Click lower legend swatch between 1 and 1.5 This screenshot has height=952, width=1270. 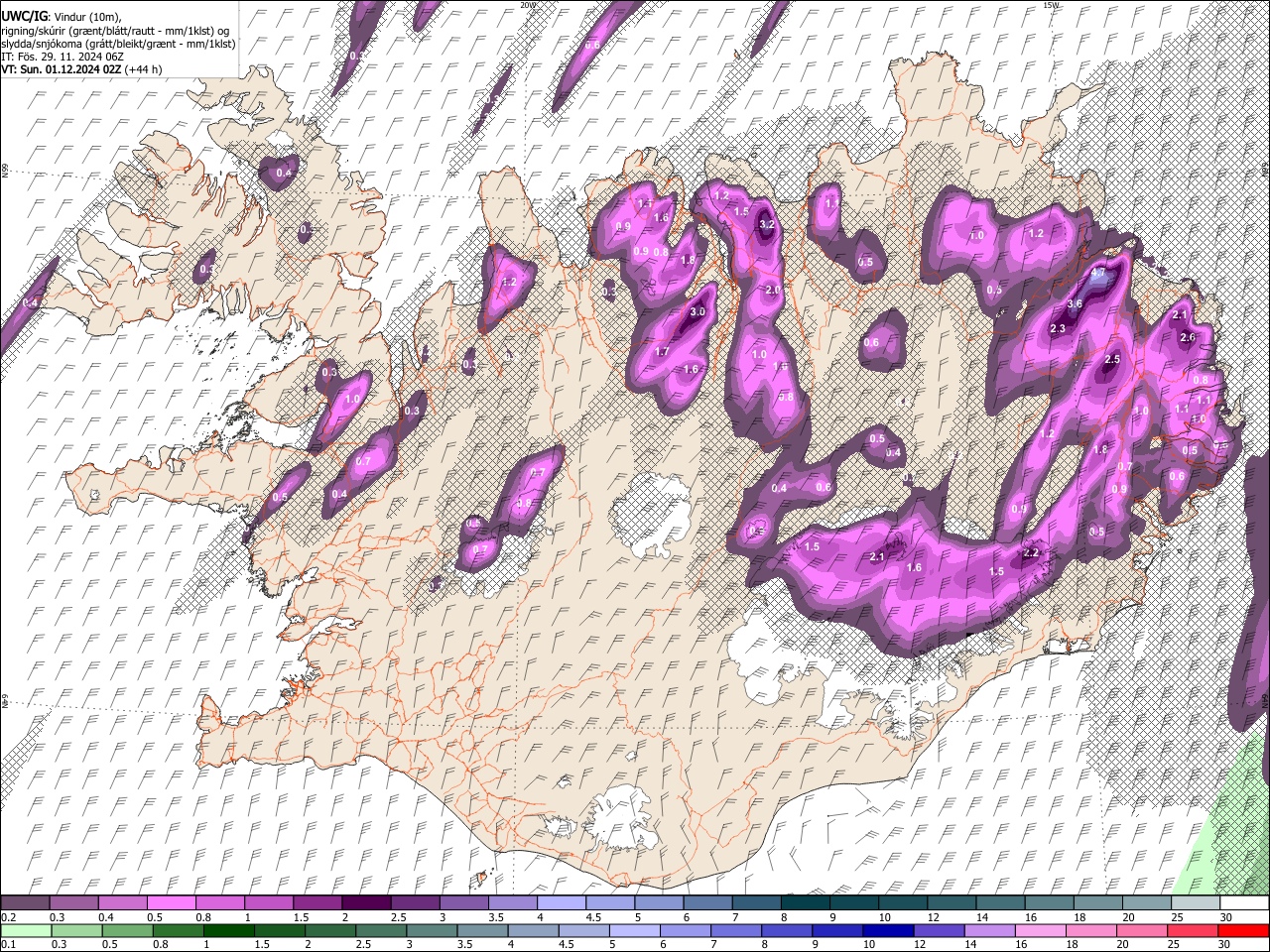click(x=230, y=930)
